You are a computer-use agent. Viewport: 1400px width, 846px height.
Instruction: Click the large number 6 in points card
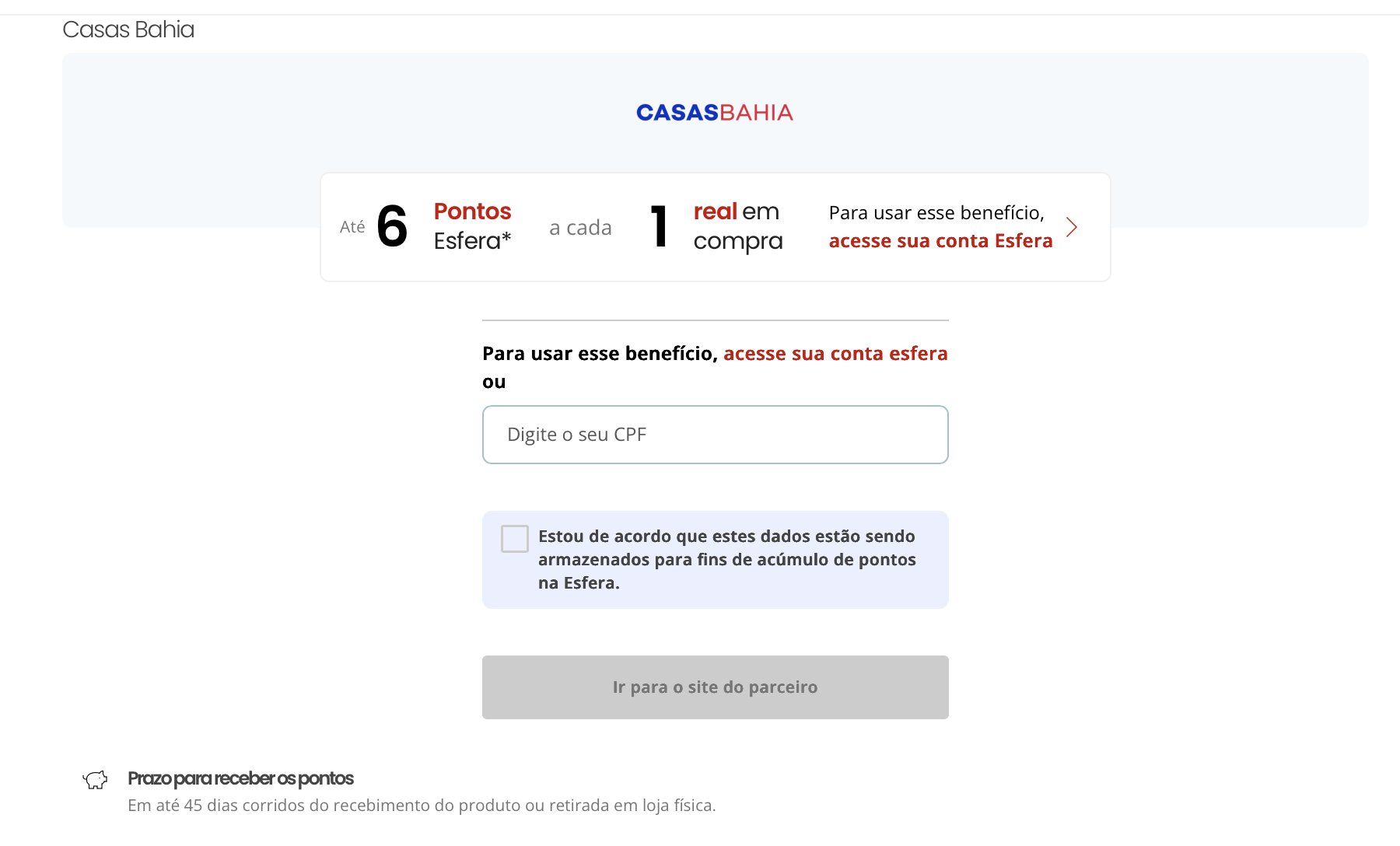[x=392, y=227]
